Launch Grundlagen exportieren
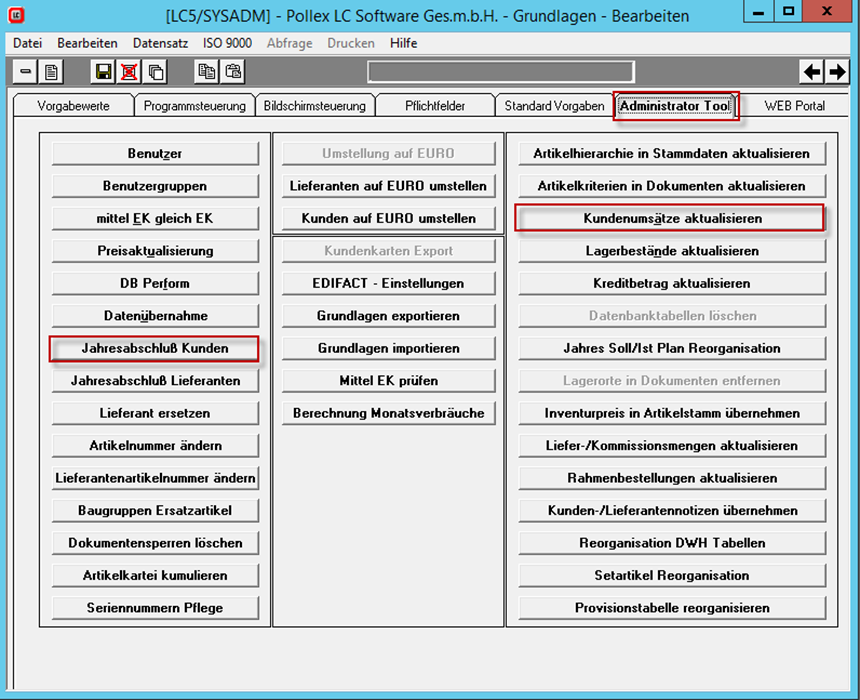 [x=388, y=316]
